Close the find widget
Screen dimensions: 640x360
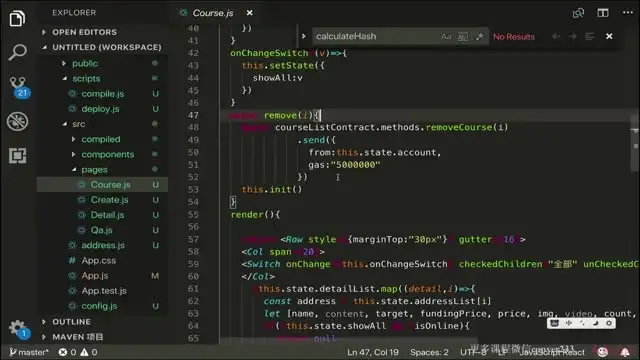(609, 36)
